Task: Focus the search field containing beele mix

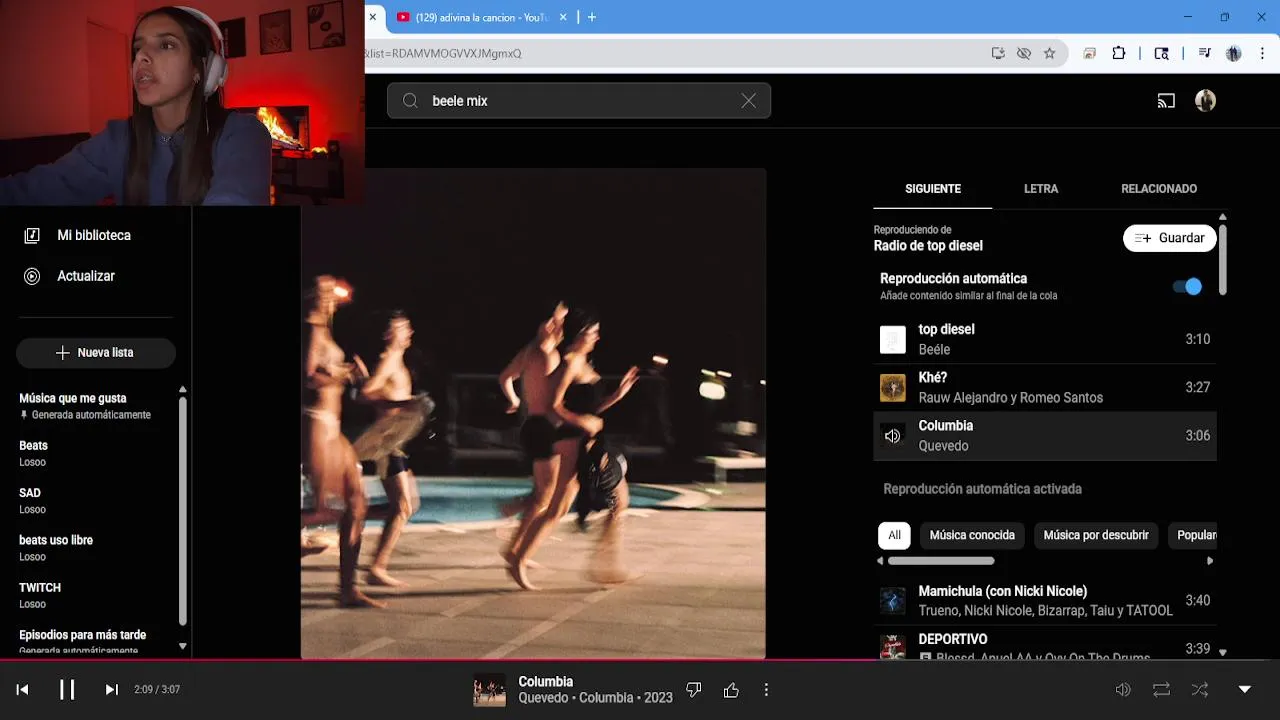Action: tap(579, 100)
